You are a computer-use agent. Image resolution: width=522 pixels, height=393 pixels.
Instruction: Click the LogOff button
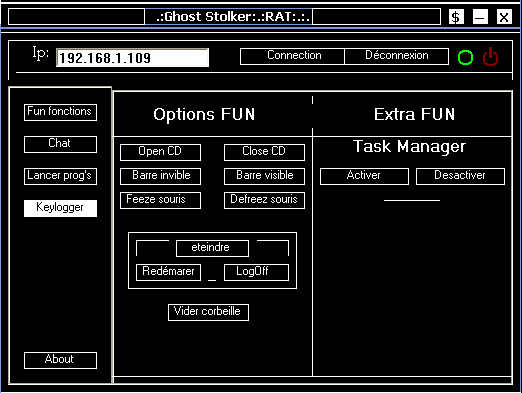[256, 272]
